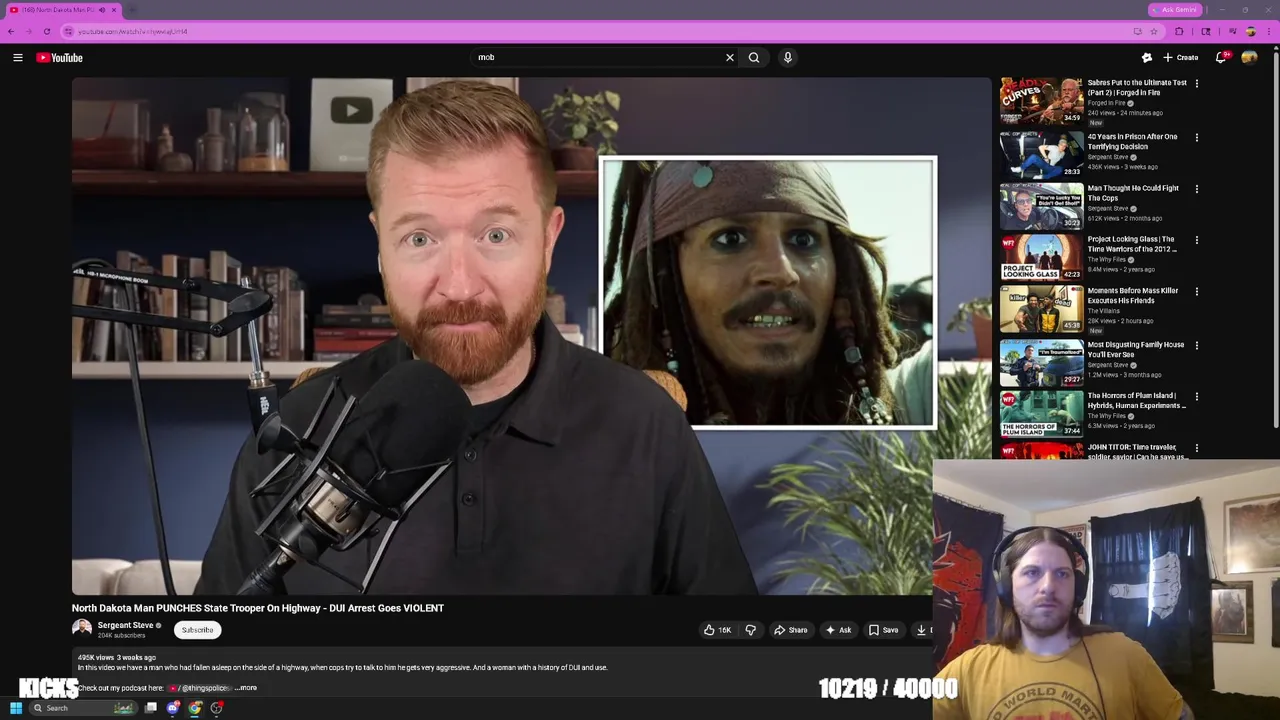Click Ask Gemini in the browser
The width and height of the screenshot is (1280, 720).
(x=1174, y=9)
